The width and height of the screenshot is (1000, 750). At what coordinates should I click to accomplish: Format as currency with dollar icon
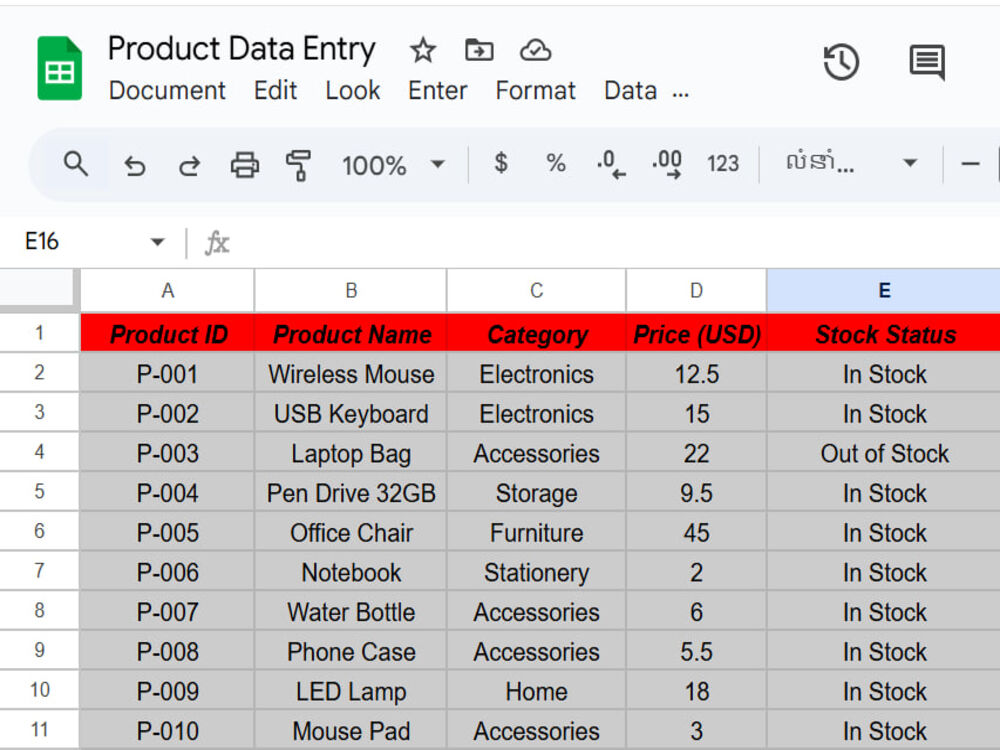pyautogui.click(x=501, y=163)
